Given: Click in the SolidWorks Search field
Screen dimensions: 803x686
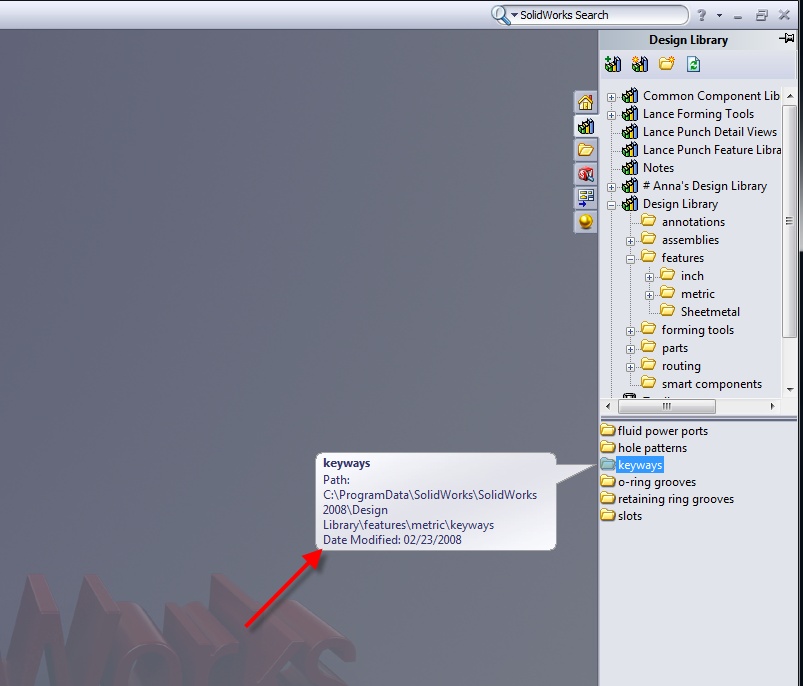Looking at the screenshot, I should point(602,15).
